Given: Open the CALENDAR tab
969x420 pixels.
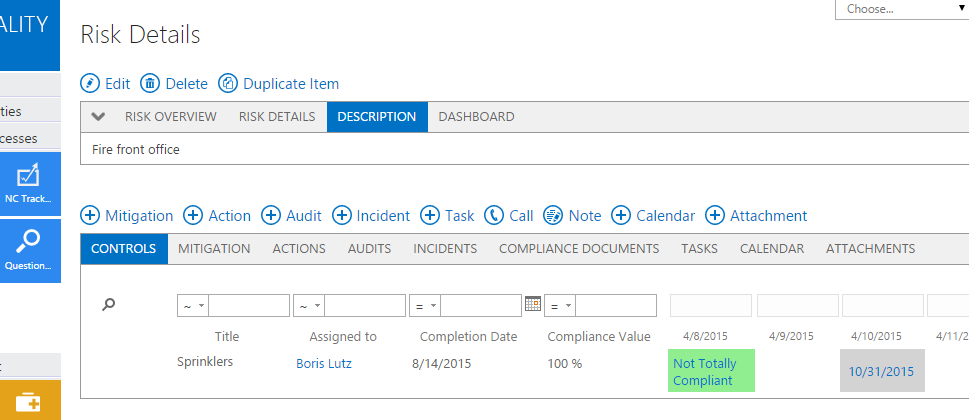Looking at the screenshot, I should (772, 249).
